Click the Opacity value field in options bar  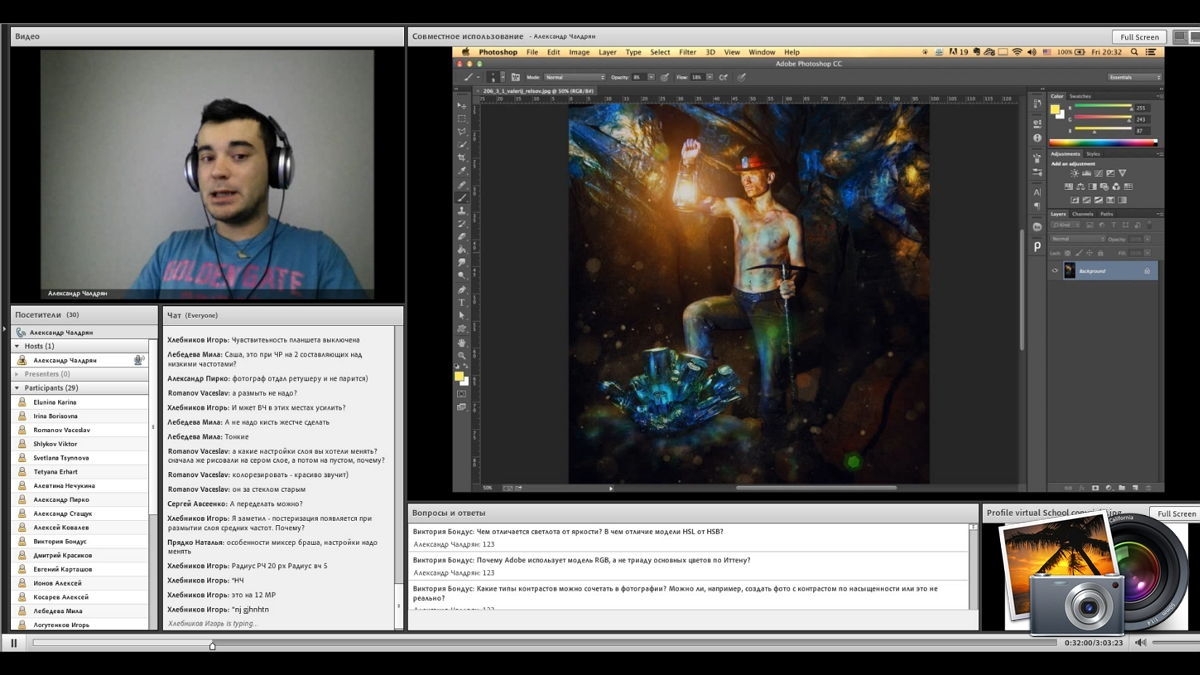[x=639, y=77]
